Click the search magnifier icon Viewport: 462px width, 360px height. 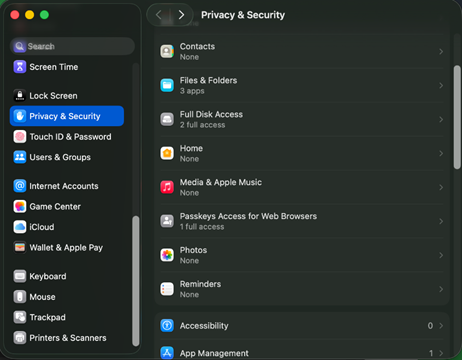coord(19,46)
